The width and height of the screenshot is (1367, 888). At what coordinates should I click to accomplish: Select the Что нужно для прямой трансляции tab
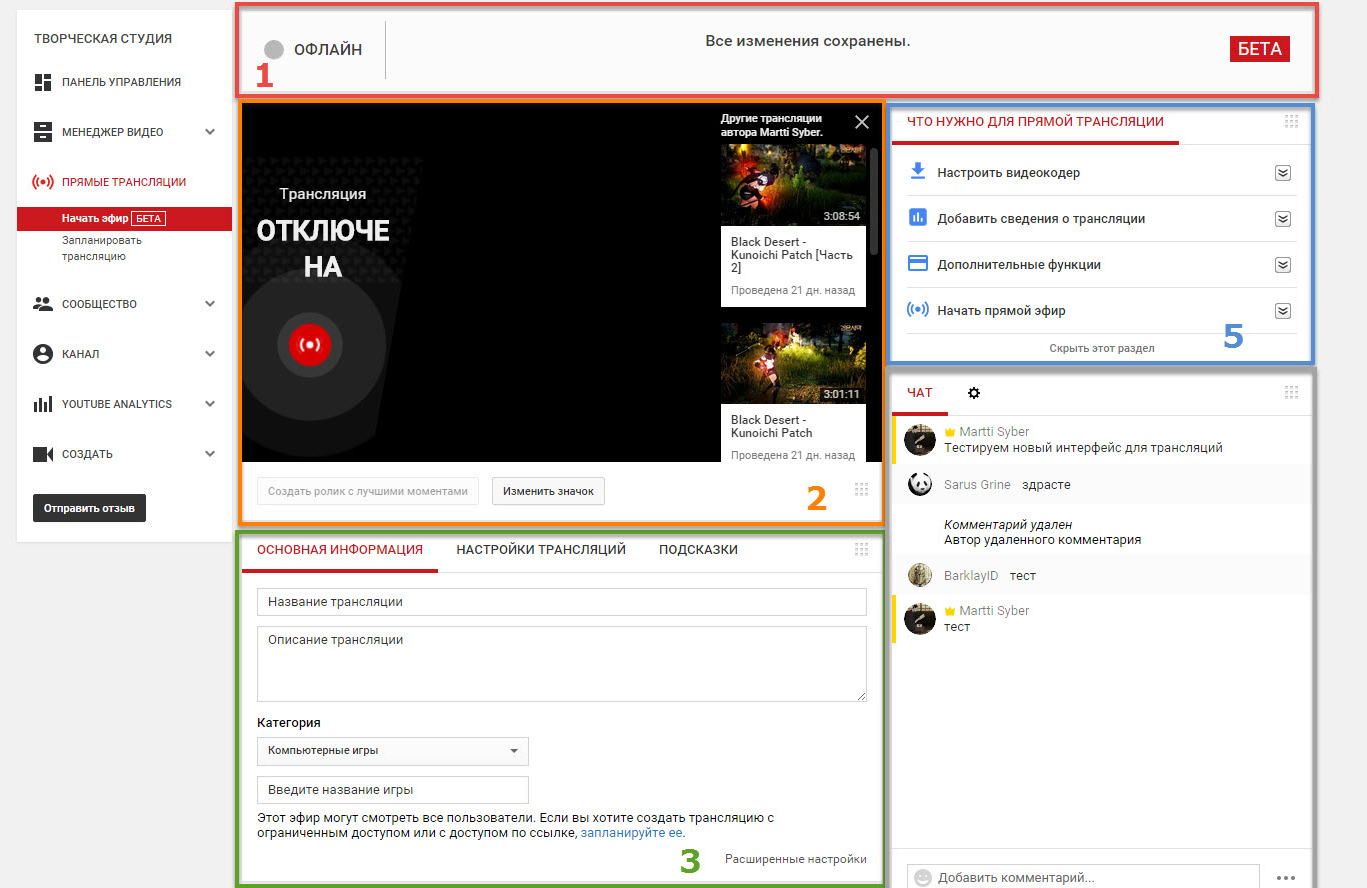click(x=1035, y=122)
